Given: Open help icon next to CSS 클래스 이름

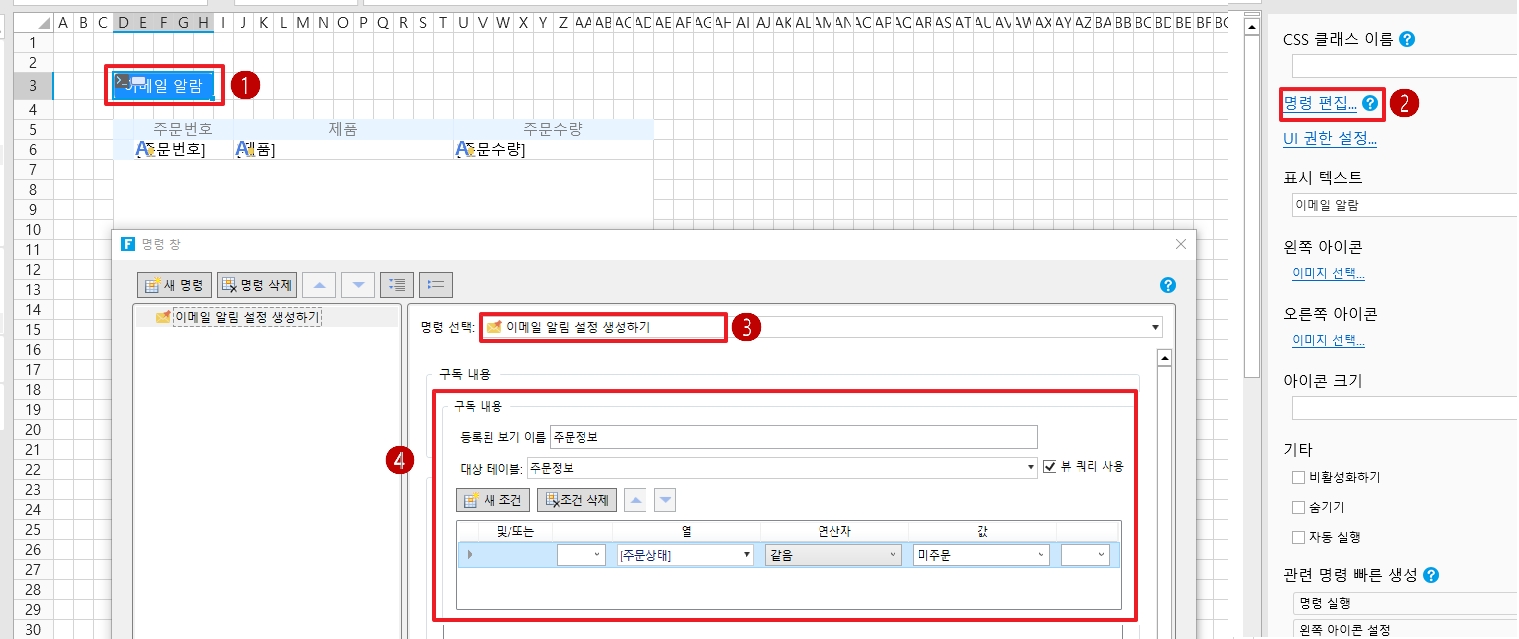Looking at the screenshot, I should [x=1407, y=40].
